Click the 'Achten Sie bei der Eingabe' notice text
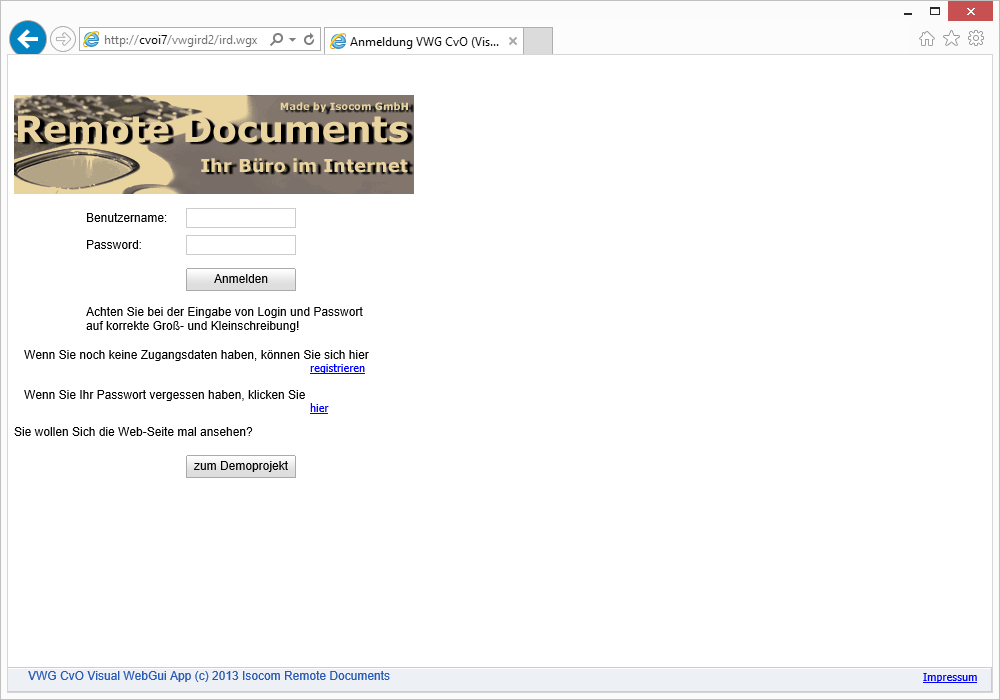Screen dimensions: 1000x700 pos(224,319)
